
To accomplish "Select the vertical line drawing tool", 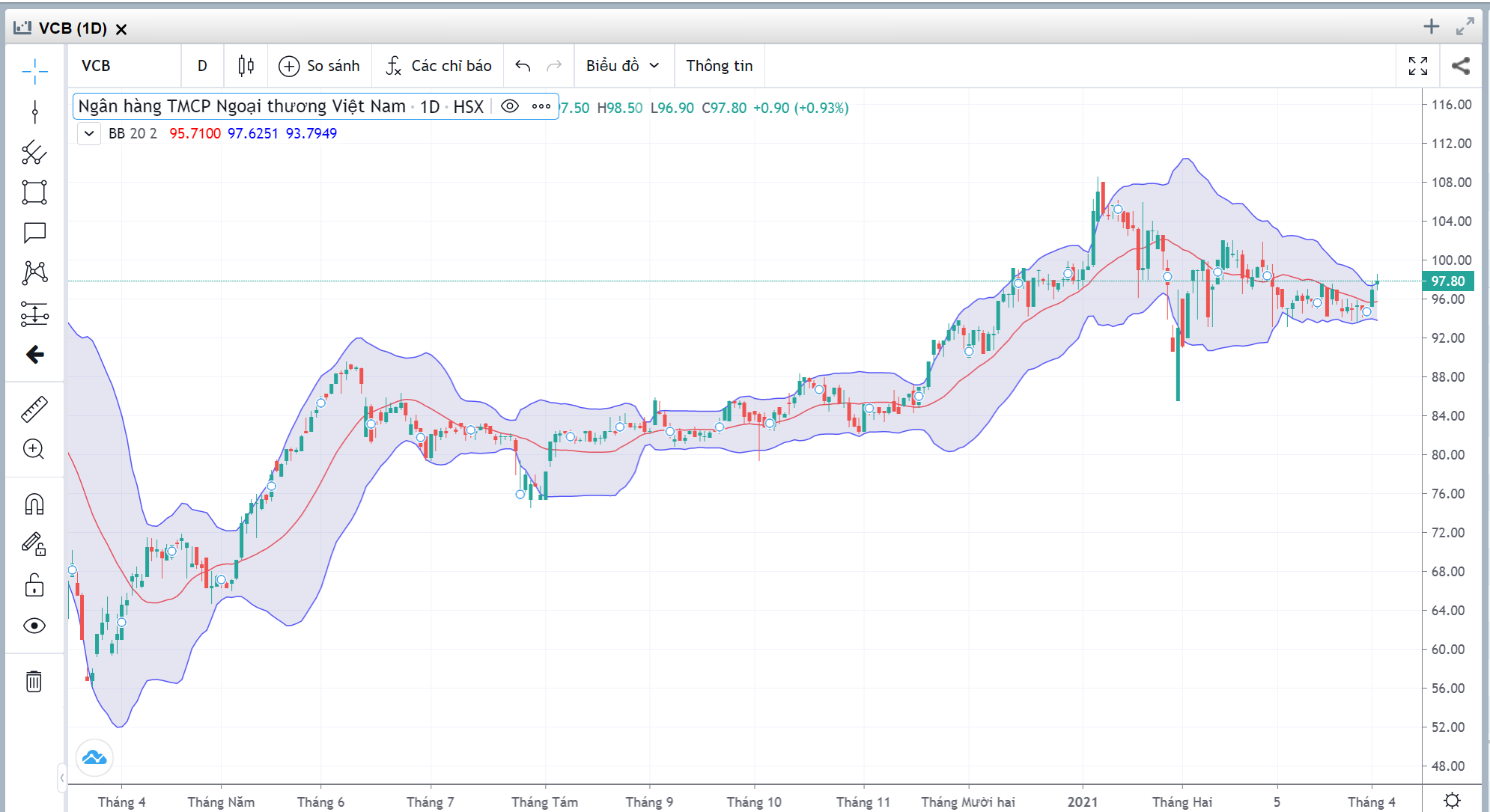I will tap(34, 112).
